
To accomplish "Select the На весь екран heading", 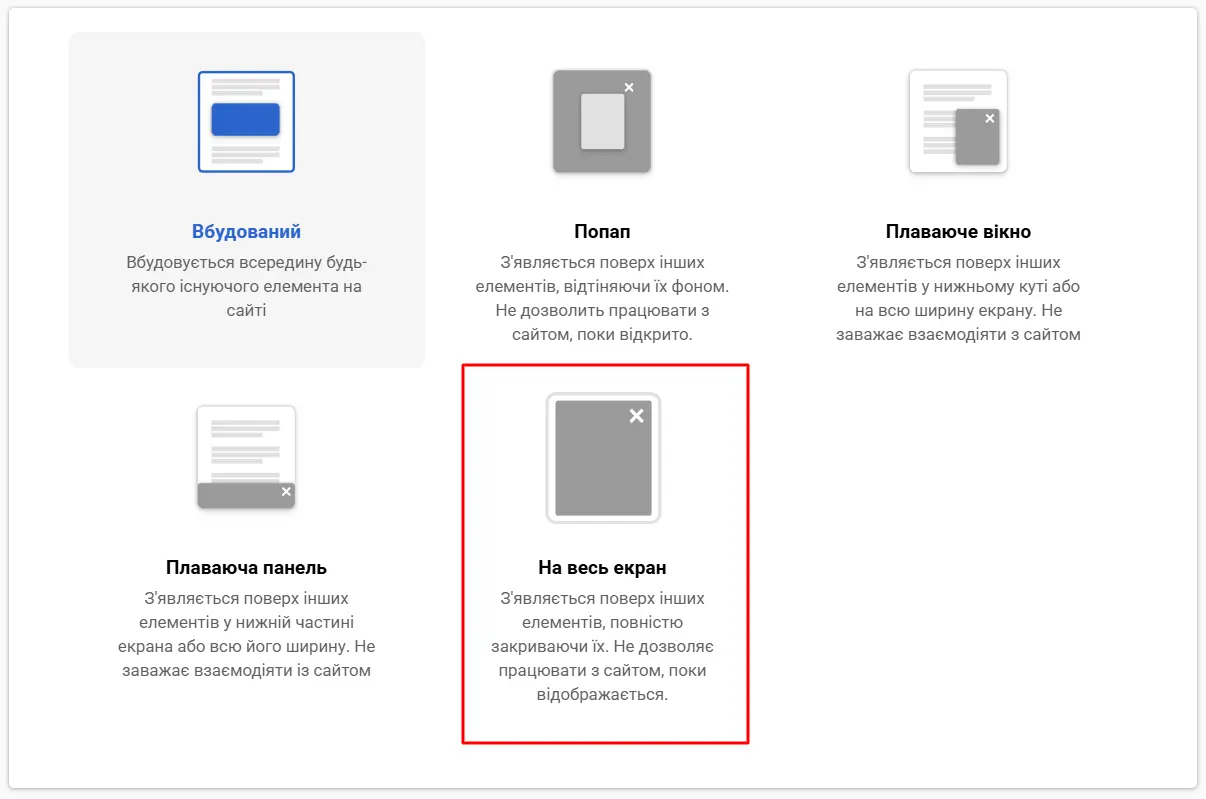I will (602, 568).
